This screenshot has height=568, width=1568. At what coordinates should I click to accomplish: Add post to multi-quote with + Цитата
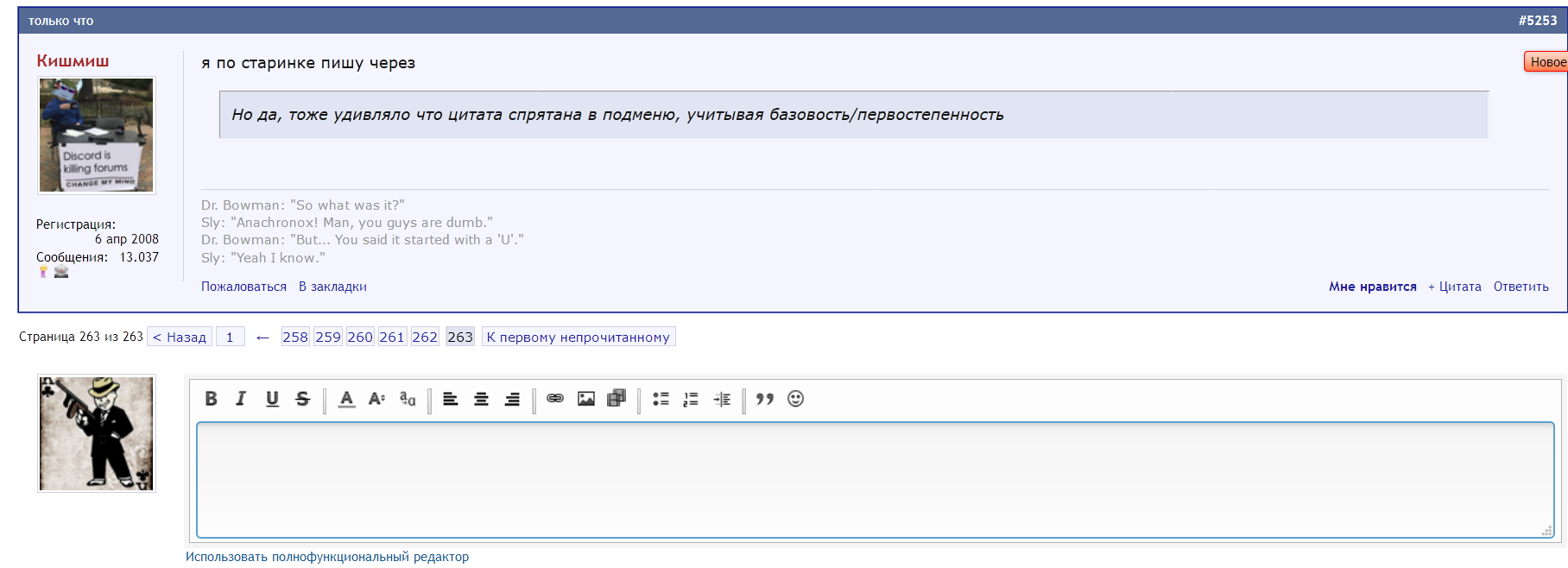pos(1455,287)
